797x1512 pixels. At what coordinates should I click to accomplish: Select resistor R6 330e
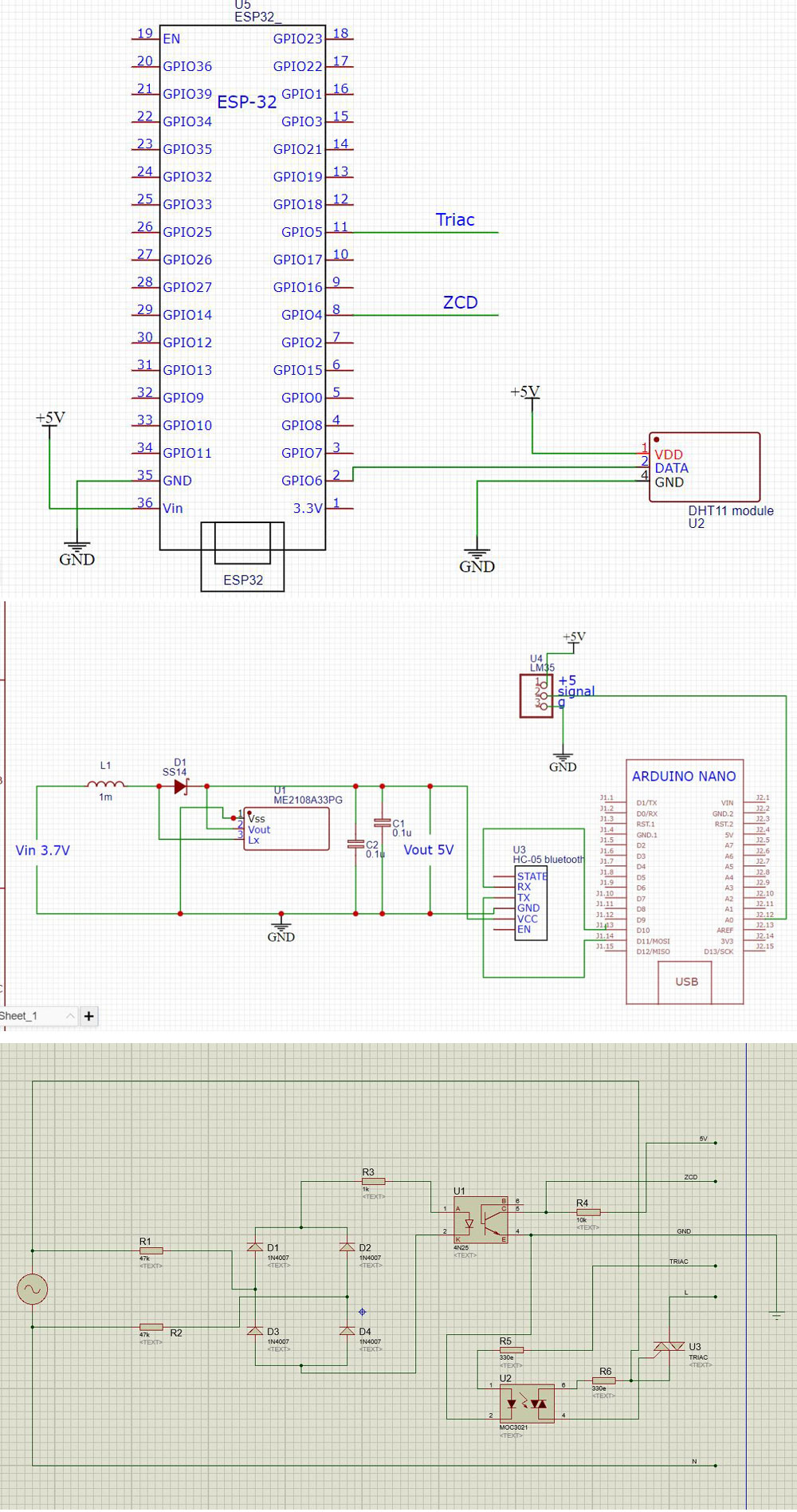[603, 1380]
